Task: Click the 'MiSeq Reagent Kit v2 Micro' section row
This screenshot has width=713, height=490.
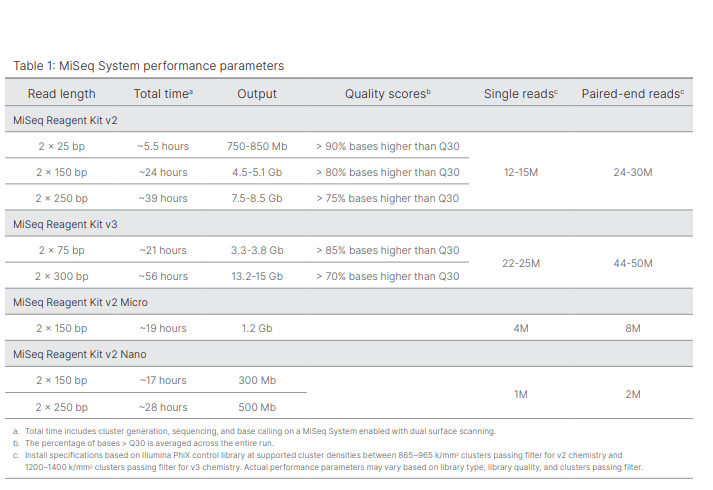Action: tap(349, 302)
